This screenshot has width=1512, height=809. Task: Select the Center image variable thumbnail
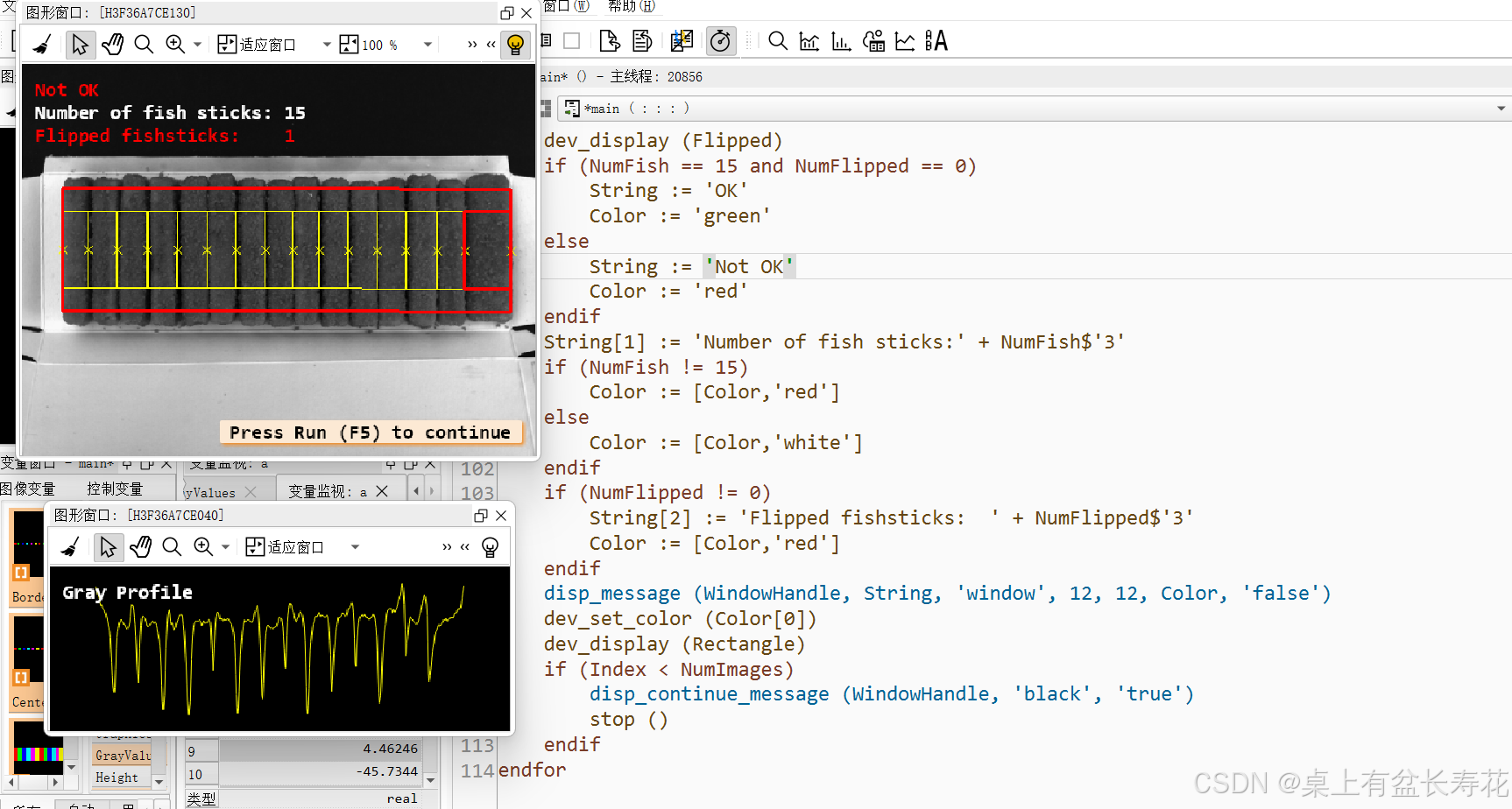tap(27, 663)
